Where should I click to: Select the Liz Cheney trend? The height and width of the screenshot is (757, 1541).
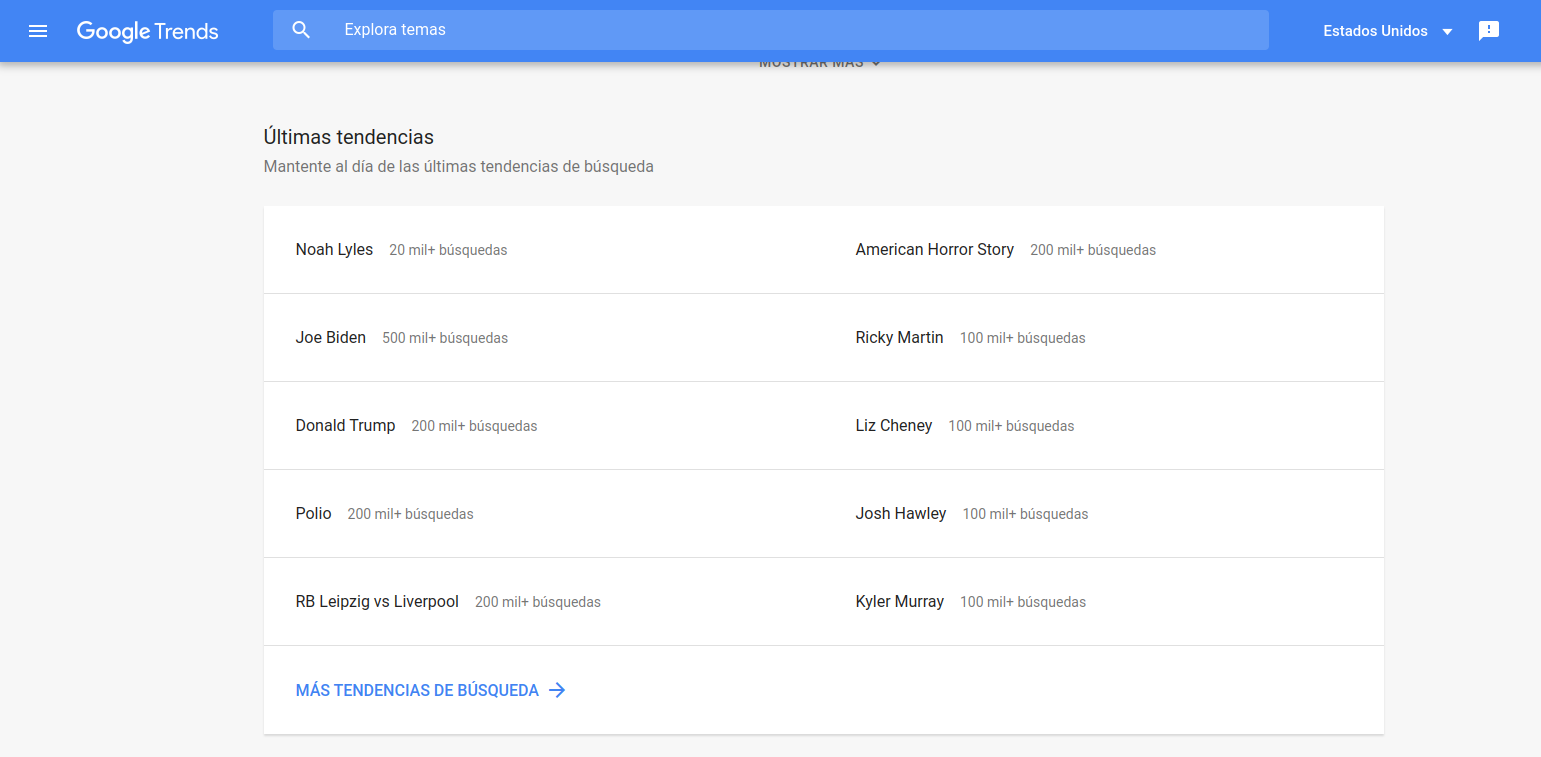tap(893, 426)
